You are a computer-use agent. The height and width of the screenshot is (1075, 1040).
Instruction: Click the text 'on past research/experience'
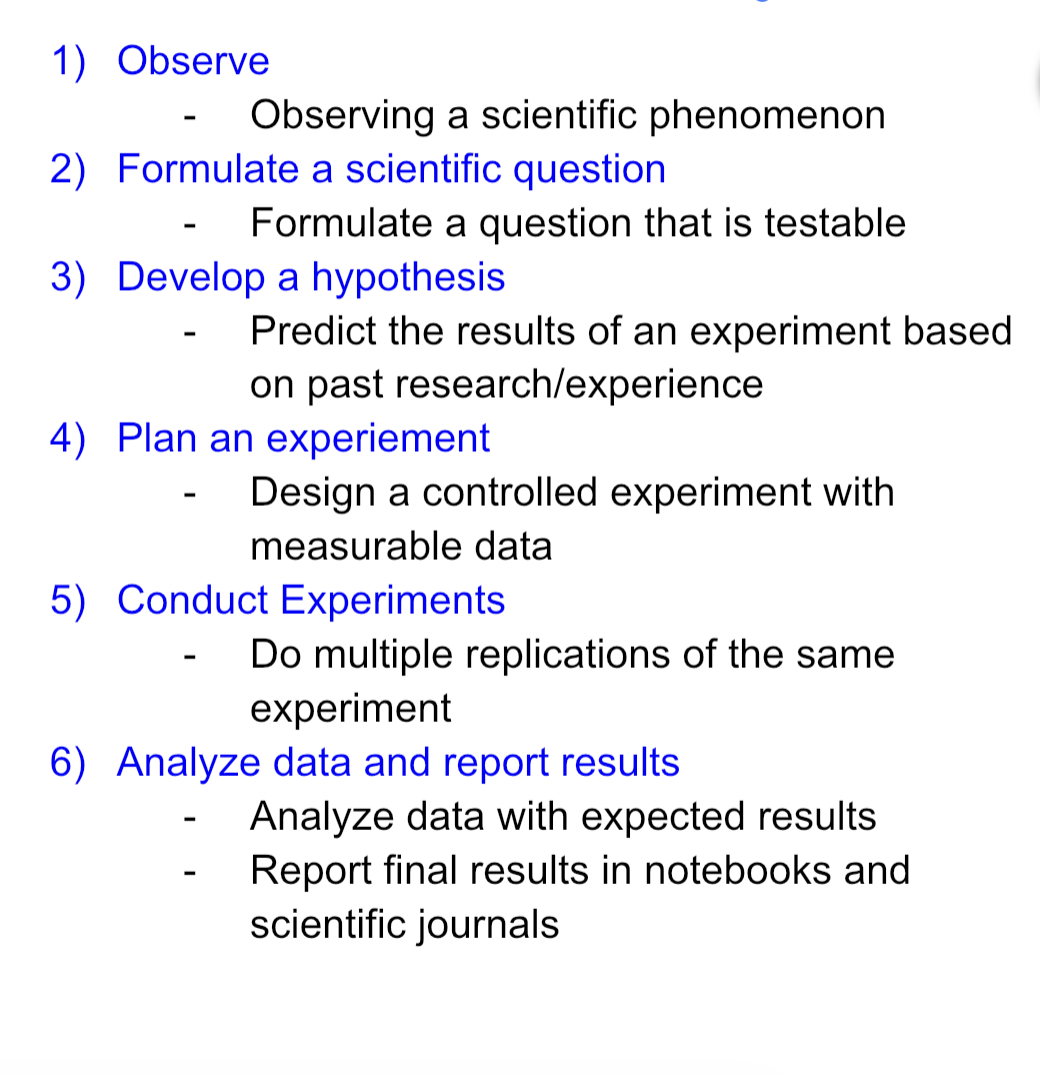507,385
